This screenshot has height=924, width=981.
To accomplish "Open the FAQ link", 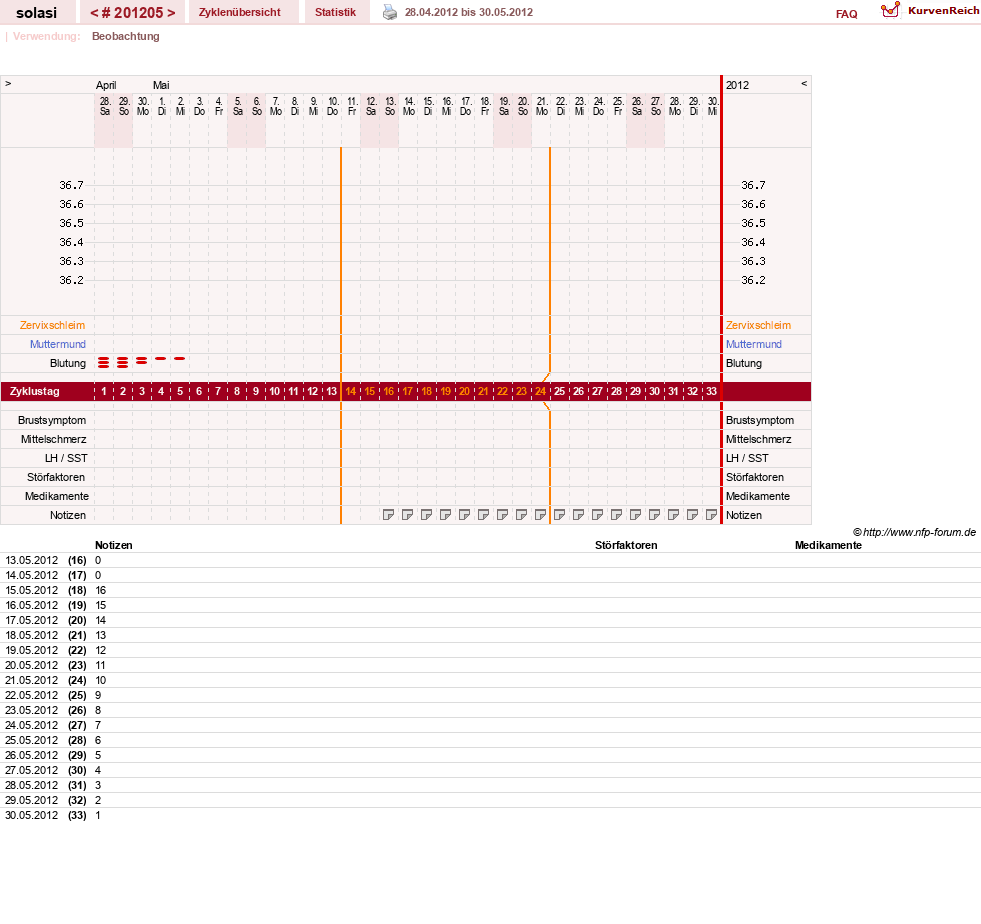I will point(846,14).
